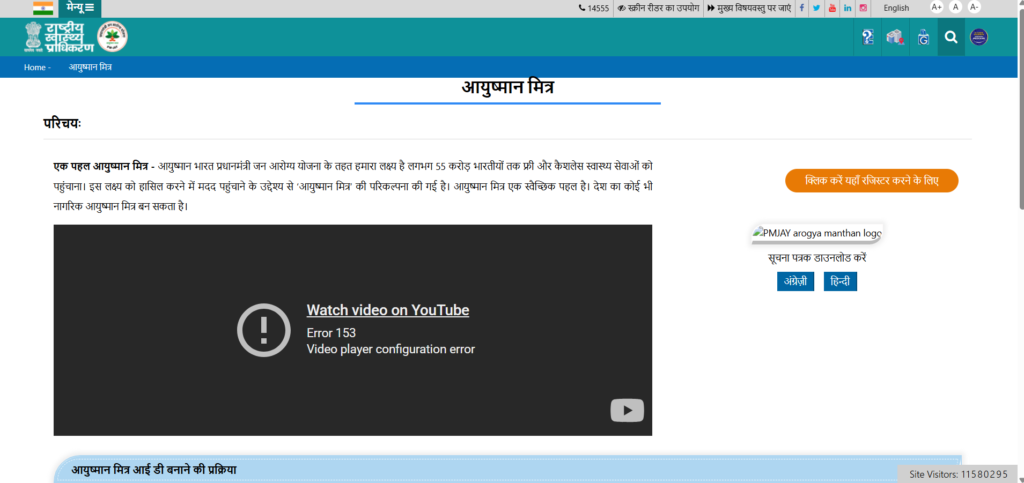Click आयुष्मान मित्र breadcrumb item
Image resolution: width=1024 pixels, height=483 pixels.
click(x=90, y=67)
